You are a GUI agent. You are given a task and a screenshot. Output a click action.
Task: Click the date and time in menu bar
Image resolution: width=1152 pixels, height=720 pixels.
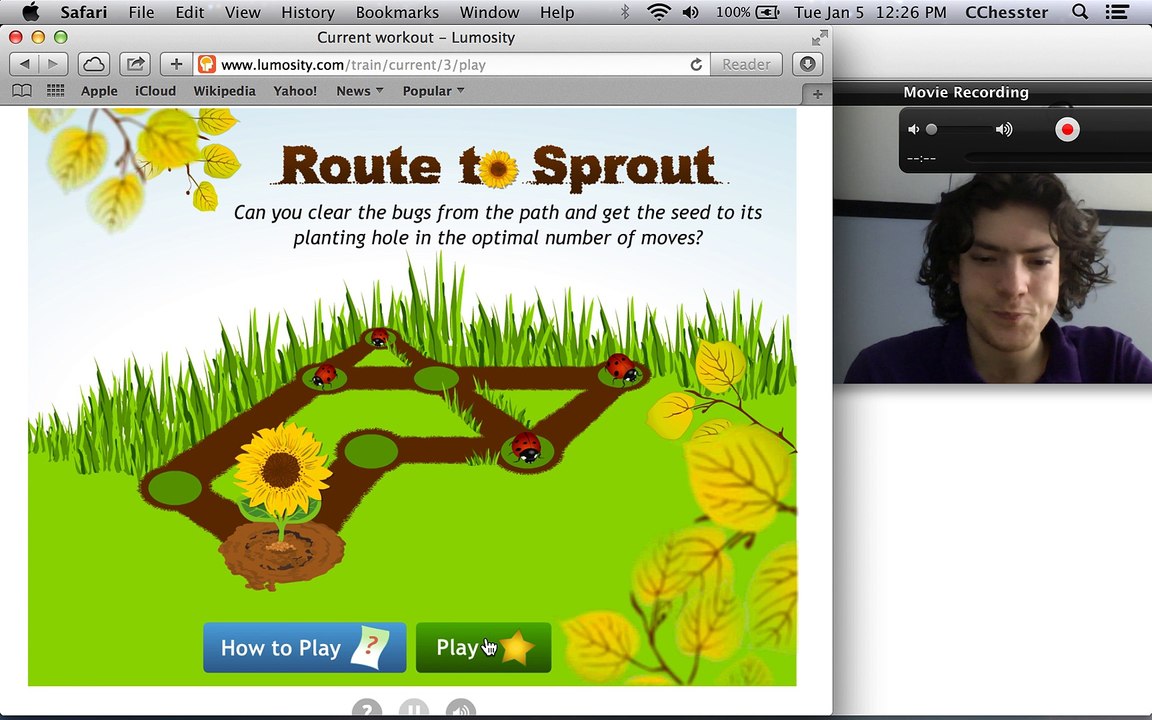click(x=870, y=12)
